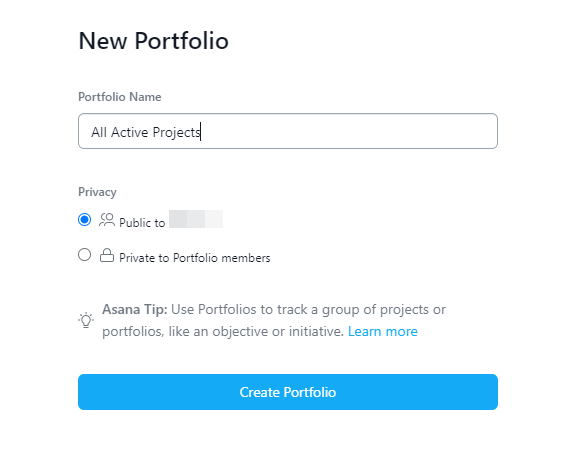Click the 'Private to Portfolio members' label

[x=195, y=258]
